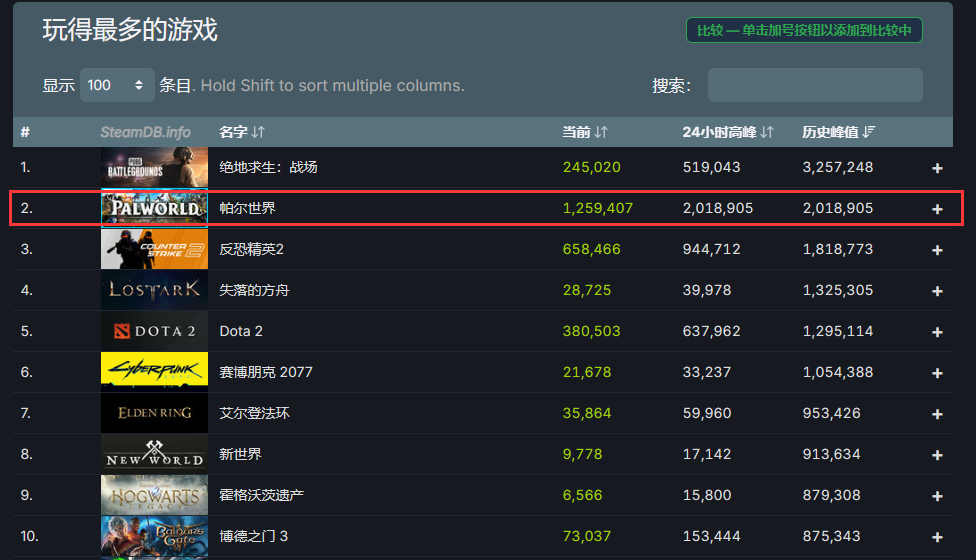The width and height of the screenshot is (976, 560).
Task: Select 24-hour peak value 944,712
Action: [711, 250]
